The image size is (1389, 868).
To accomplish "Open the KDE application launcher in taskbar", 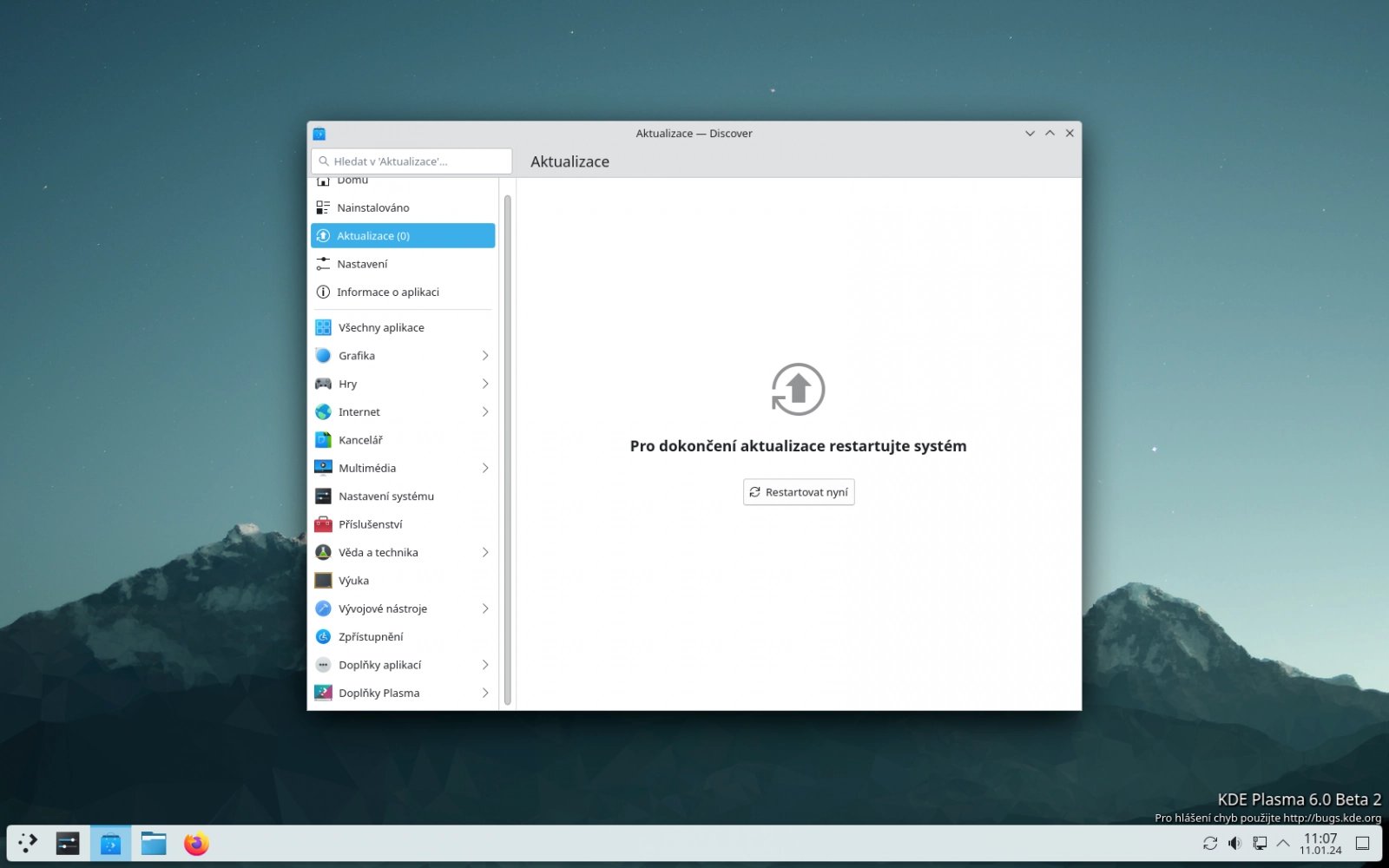I will [28, 843].
